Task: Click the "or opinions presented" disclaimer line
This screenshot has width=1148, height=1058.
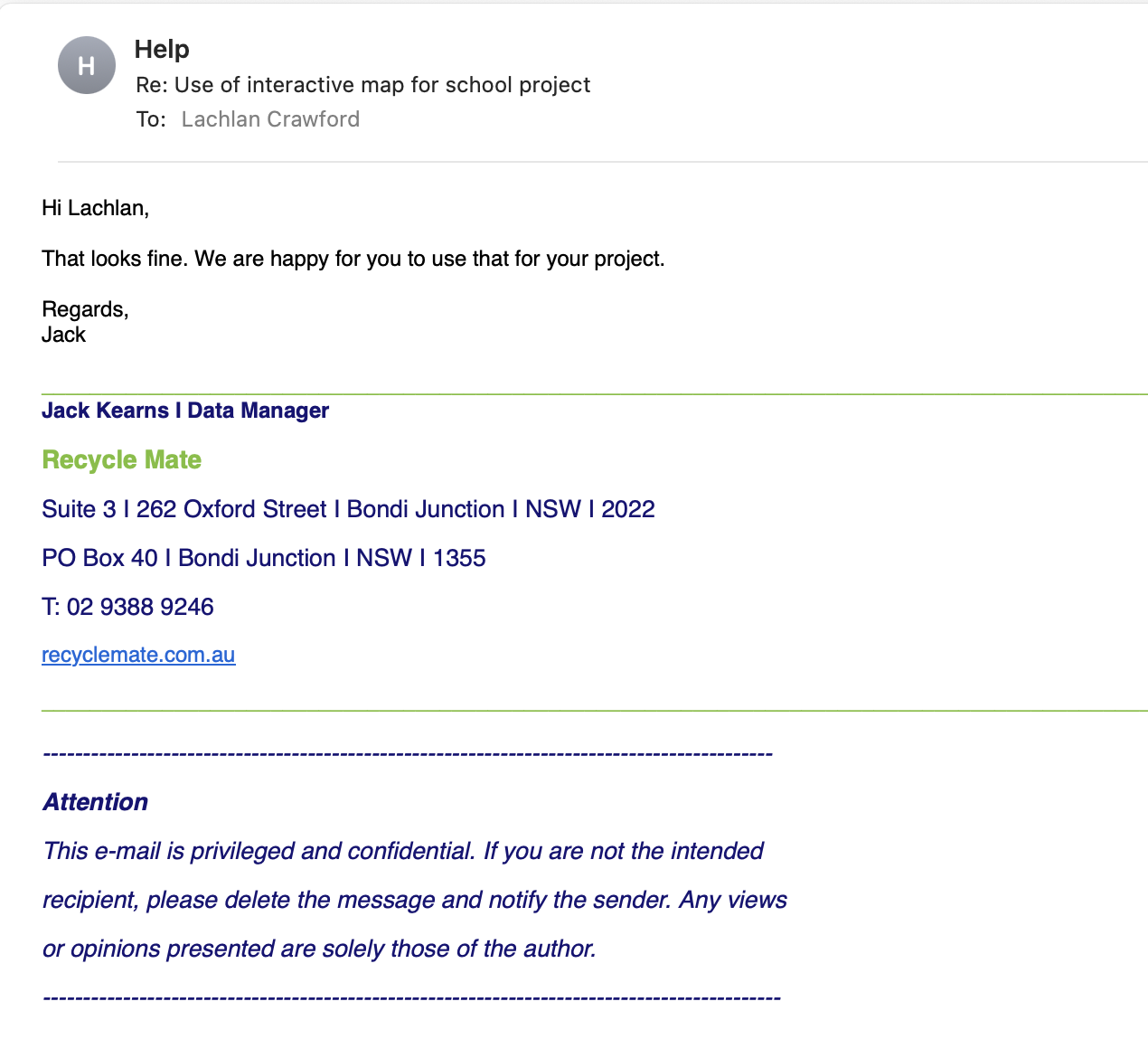Action: click(x=319, y=949)
